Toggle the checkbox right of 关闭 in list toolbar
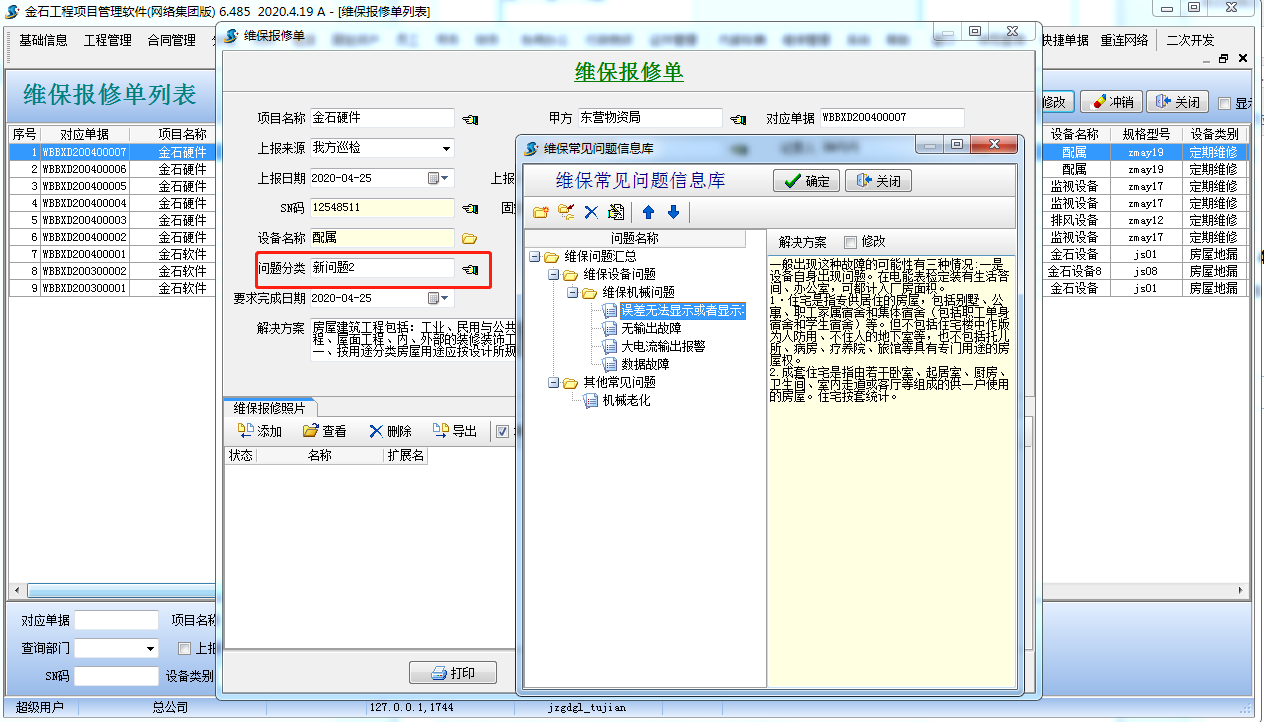Viewport: 1264px width, 722px height. click(1225, 103)
